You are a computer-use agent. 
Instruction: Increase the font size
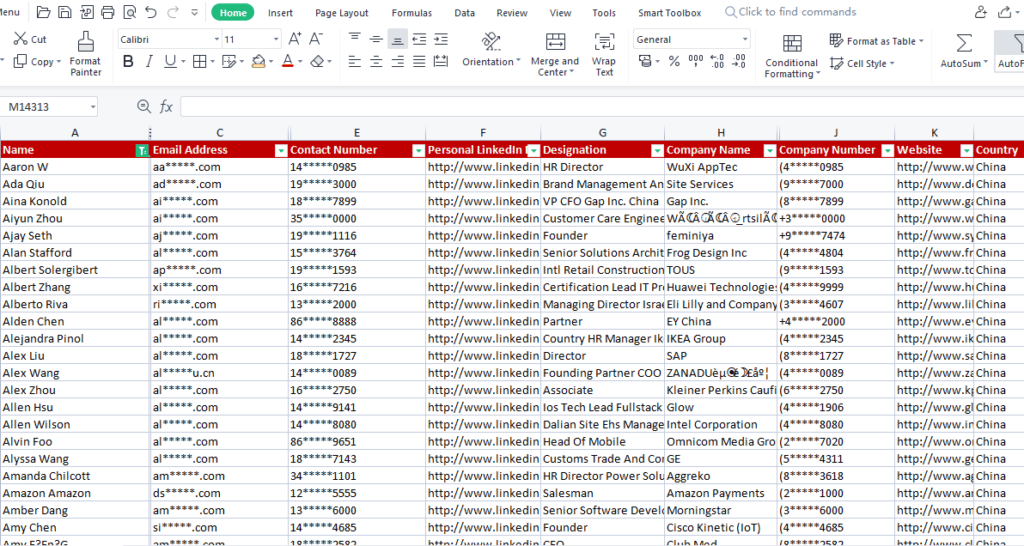tap(295, 39)
